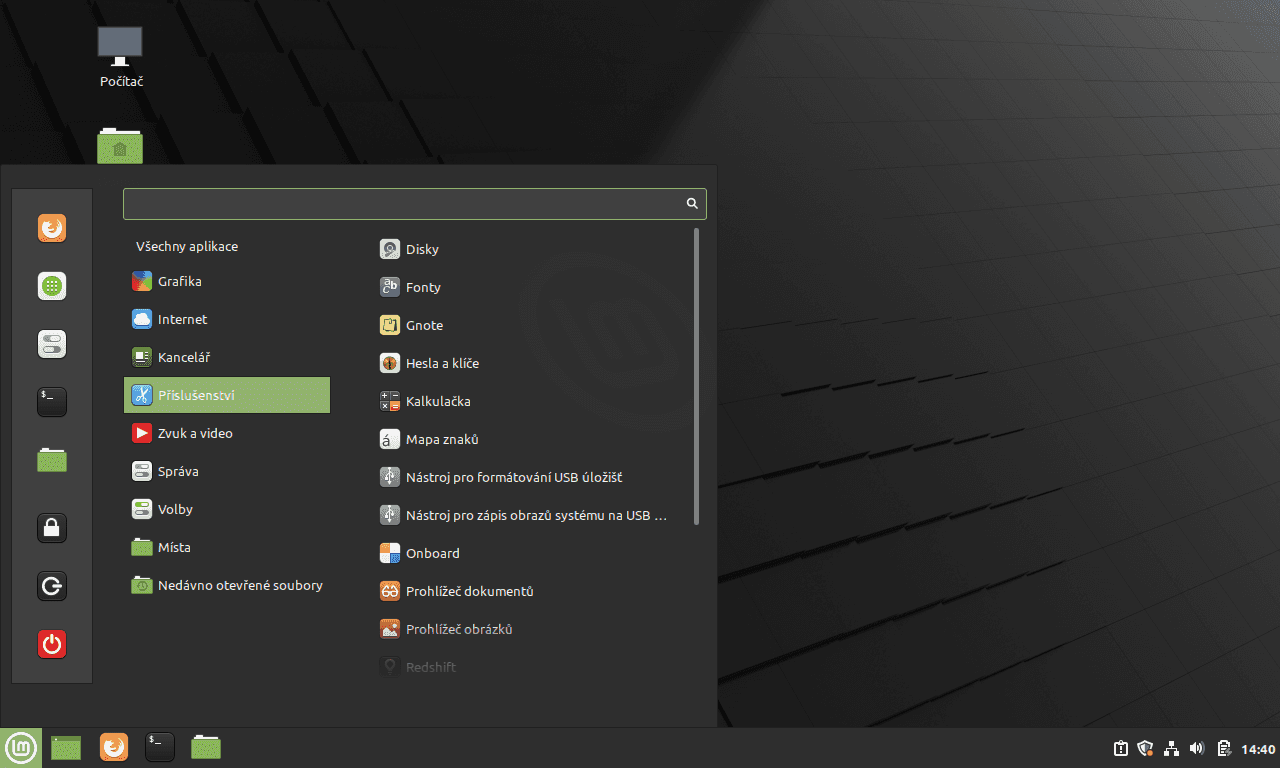The image size is (1280, 768).
Task: Click Všechny aplikace
Action: pos(187,246)
